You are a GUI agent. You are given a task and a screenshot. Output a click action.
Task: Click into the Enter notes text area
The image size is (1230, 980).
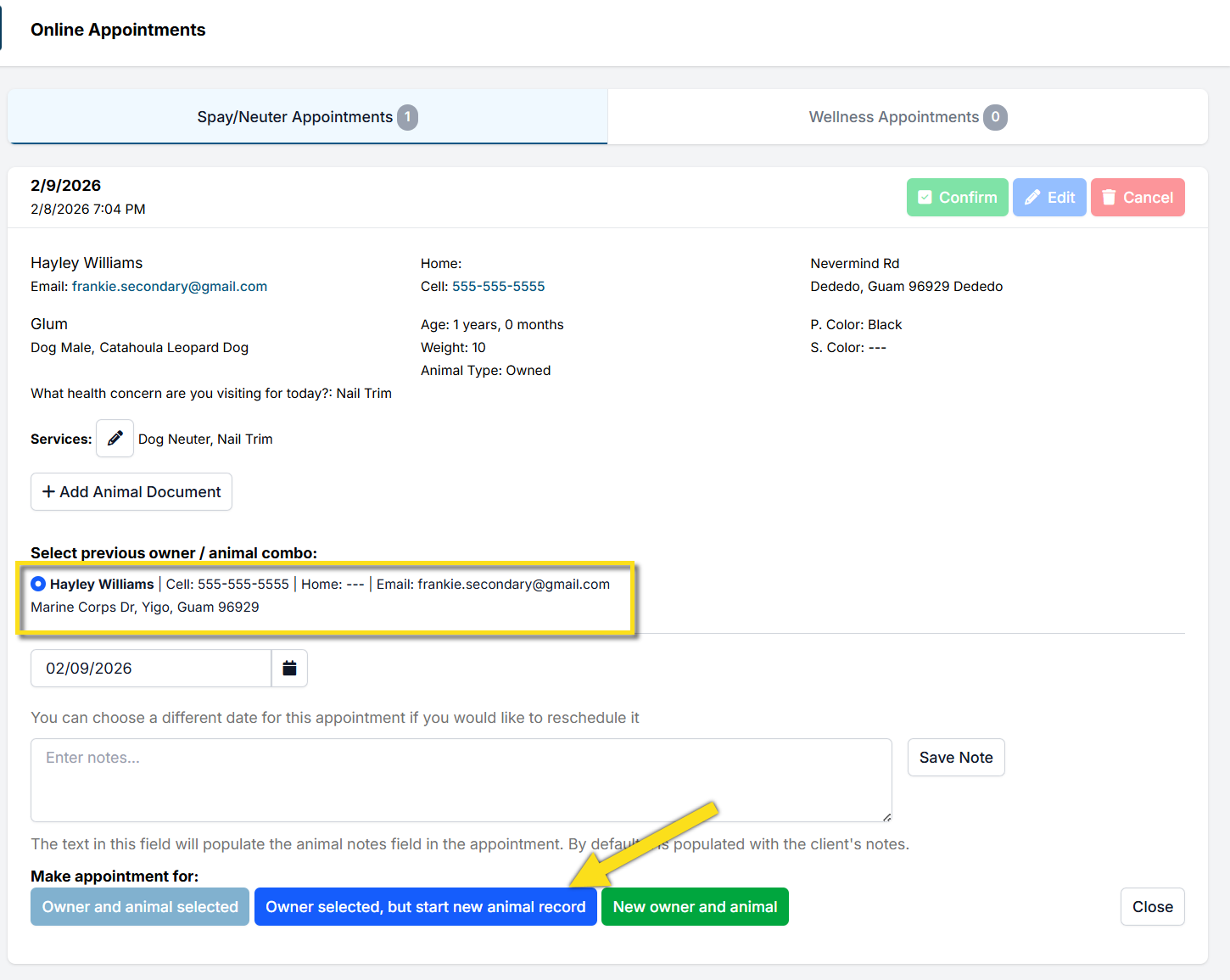click(x=461, y=780)
